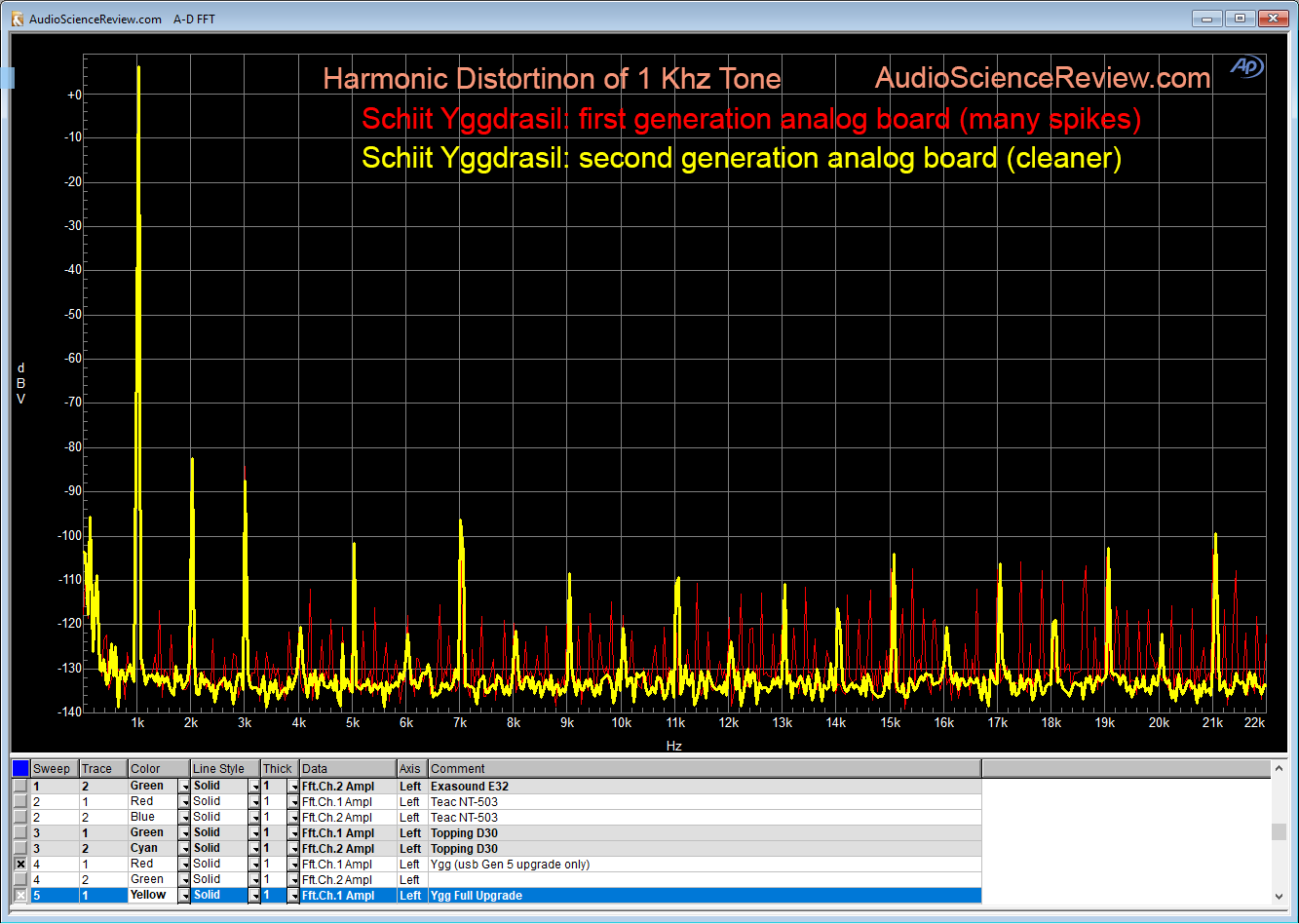Viewport: 1299px width, 924px height.
Task: Click the 'Cyan' color cell text
Action: [x=144, y=848]
